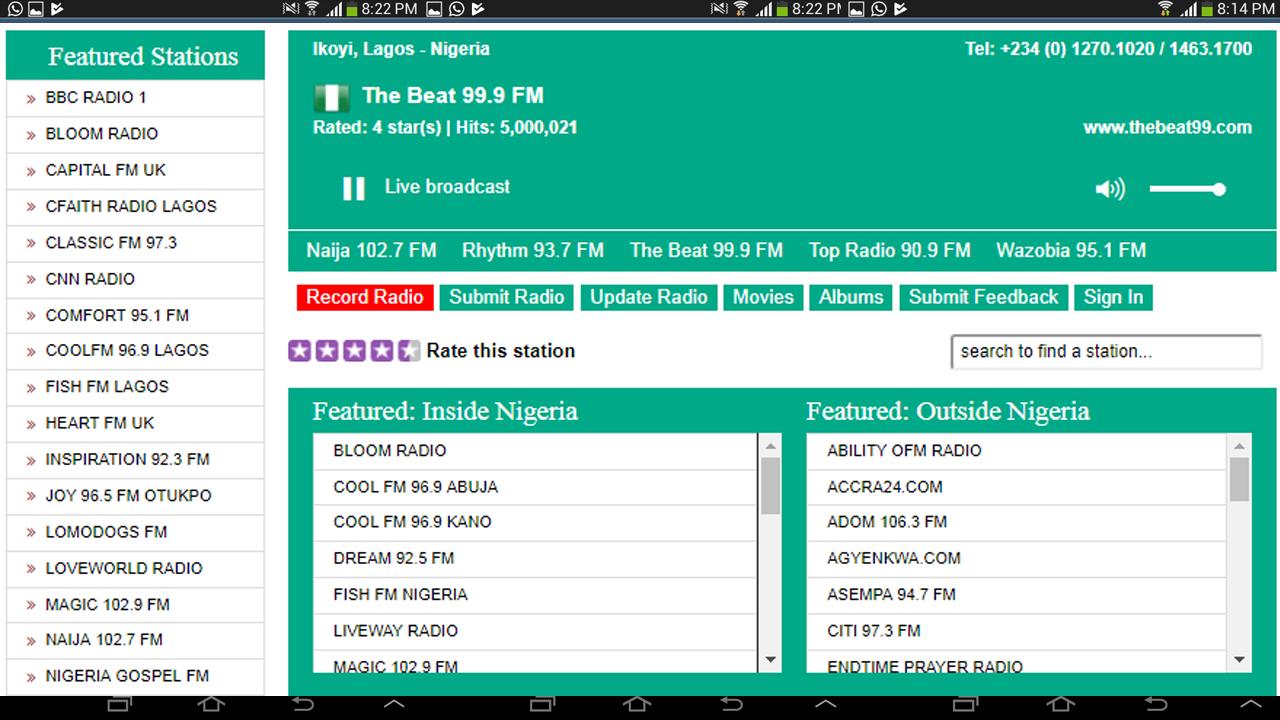Click the up arrow of the Outside Nigeria list

1240,446
